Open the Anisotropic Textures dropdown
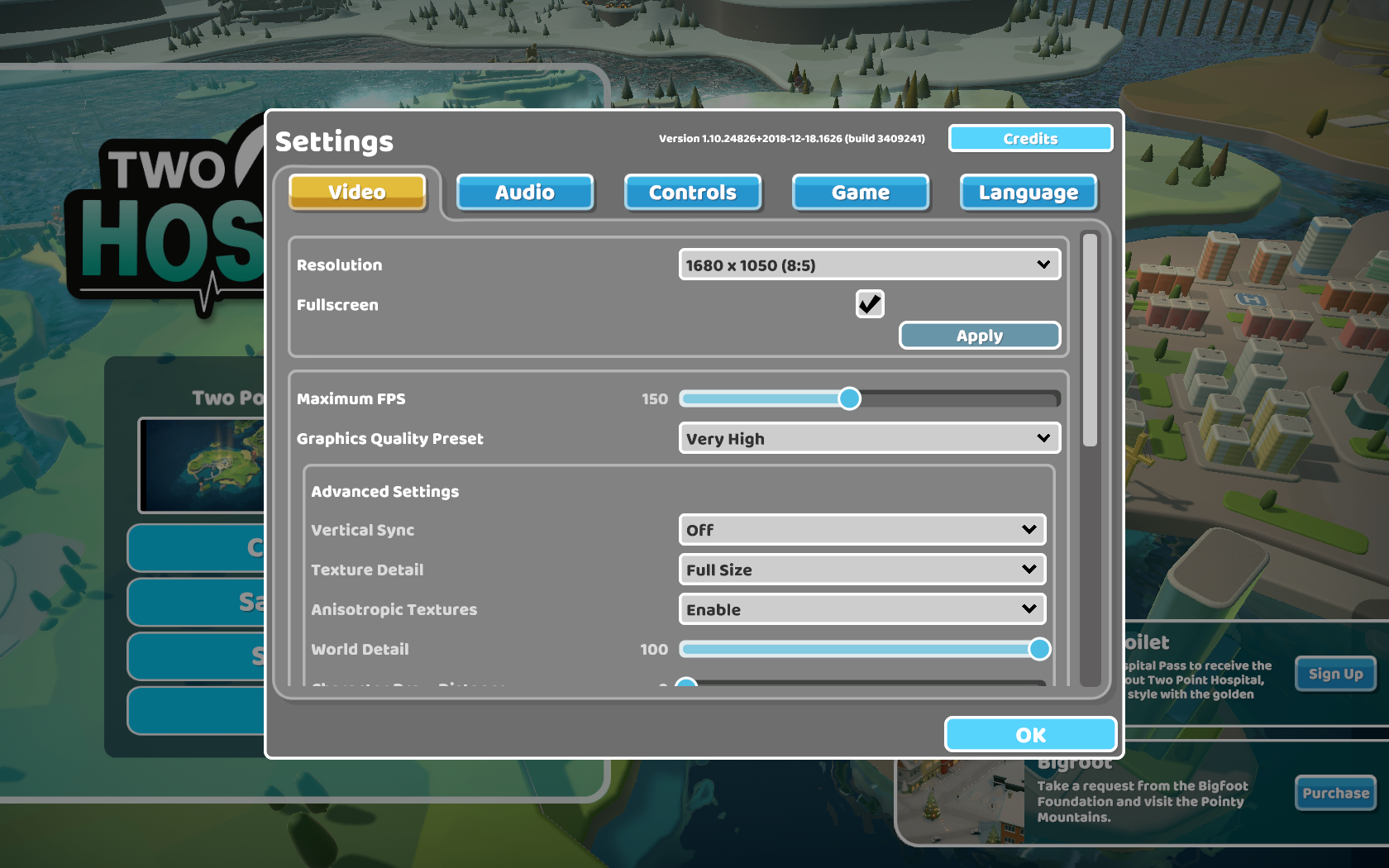Image resolution: width=1389 pixels, height=868 pixels. coord(862,609)
